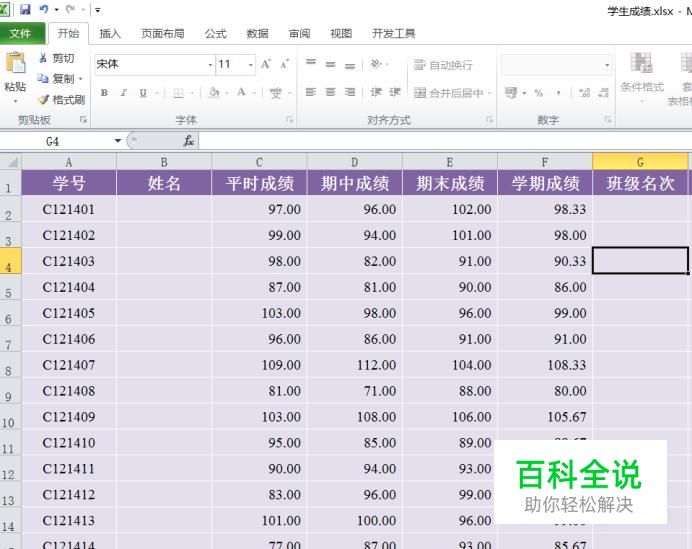Set bottom vertical alignment
Viewport: 692px width, 549px height.
(350, 66)
